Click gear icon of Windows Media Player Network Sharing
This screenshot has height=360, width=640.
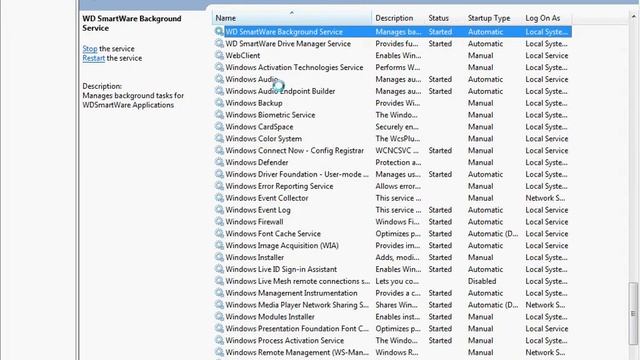[x=219, y=304]
